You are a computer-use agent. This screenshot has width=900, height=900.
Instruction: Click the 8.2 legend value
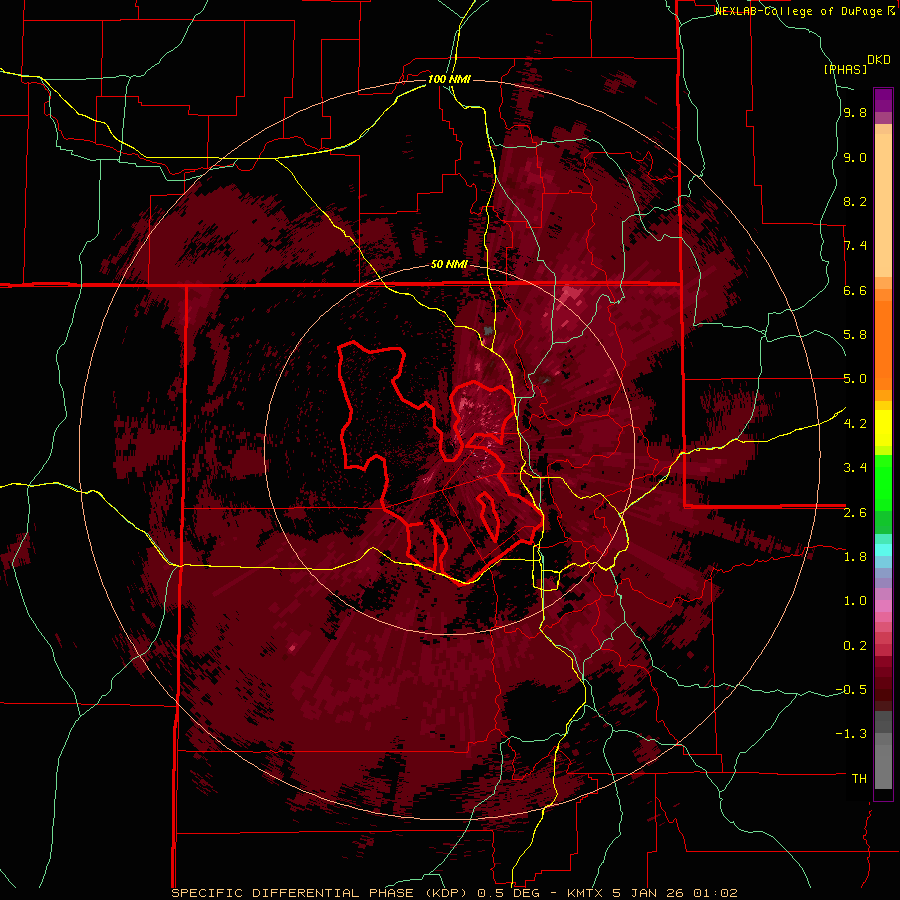click(855, 201)
